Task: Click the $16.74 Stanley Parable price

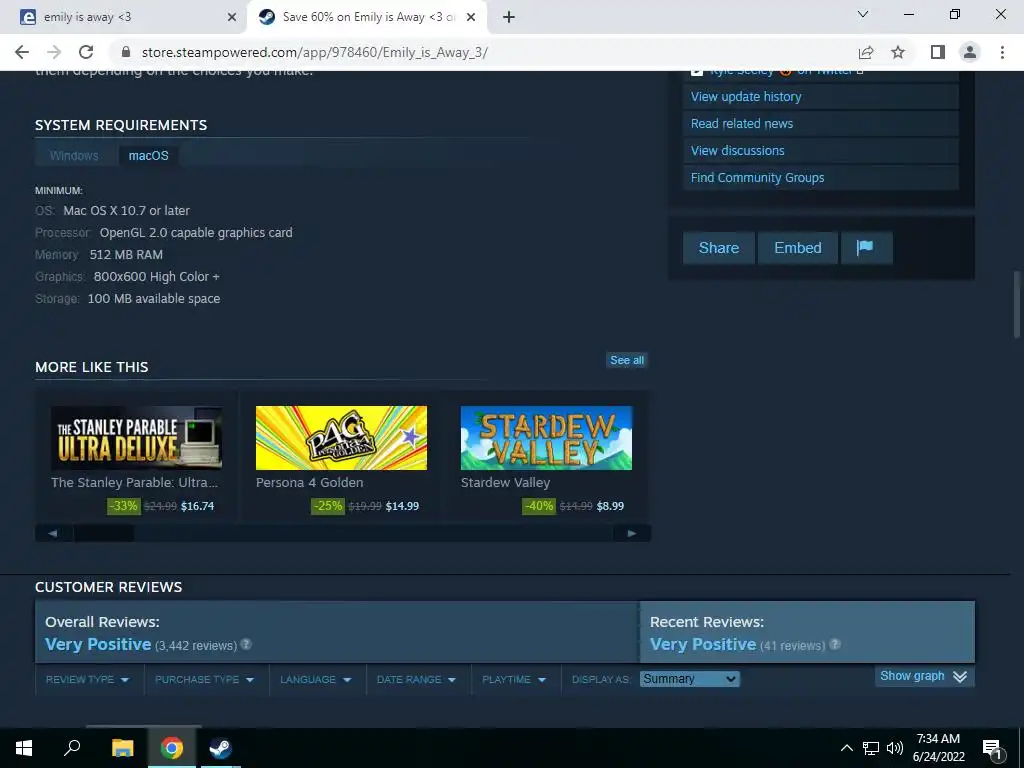Action: (197, 506)
